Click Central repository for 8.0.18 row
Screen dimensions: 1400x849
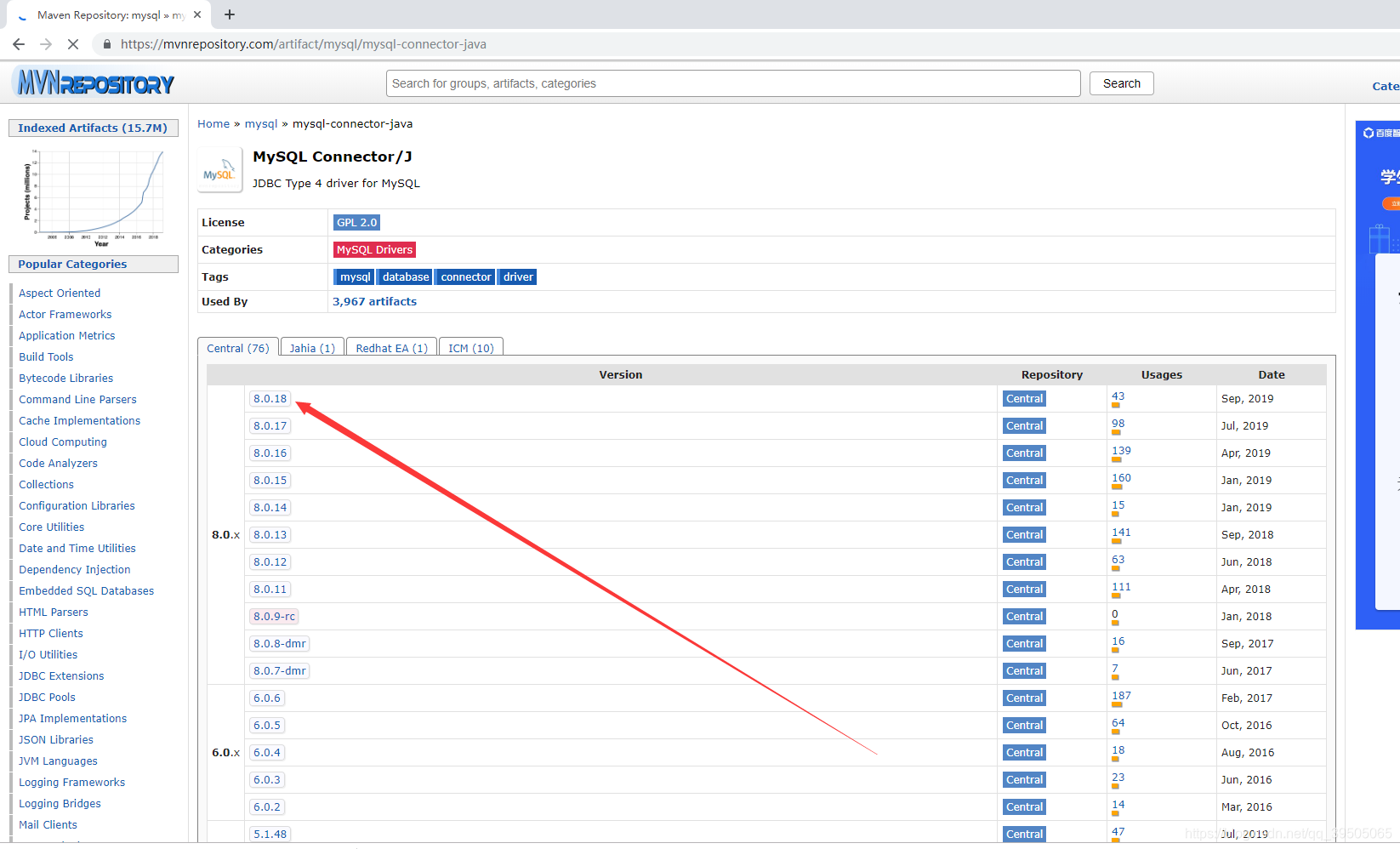[1024, 398]
